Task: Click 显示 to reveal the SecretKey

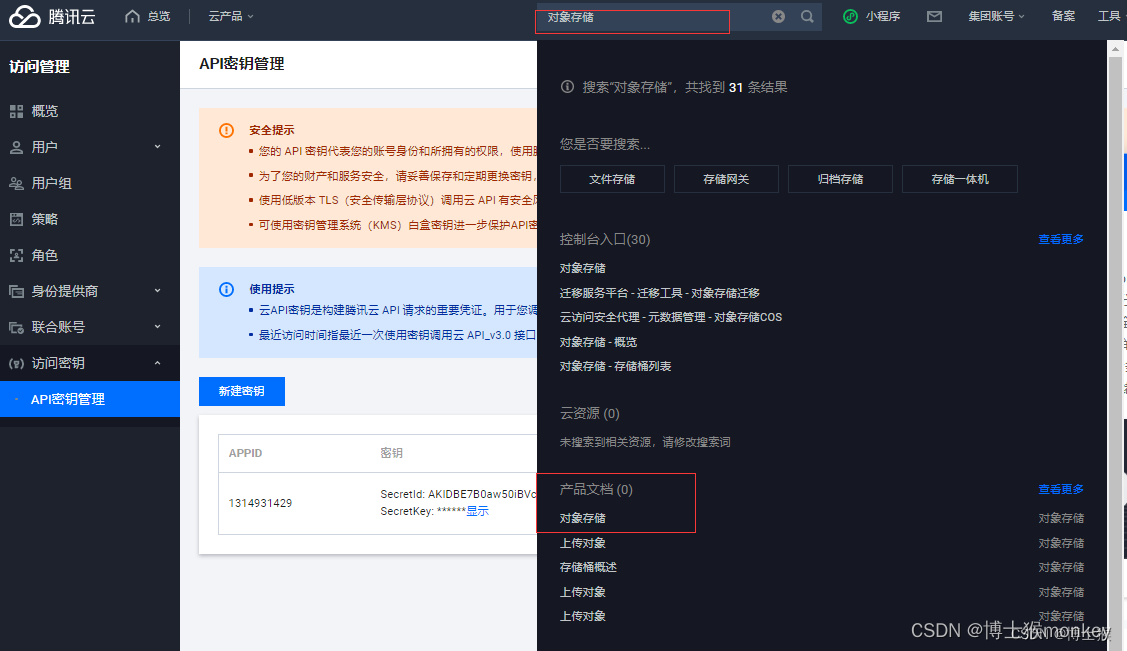Action: point(477,511)
